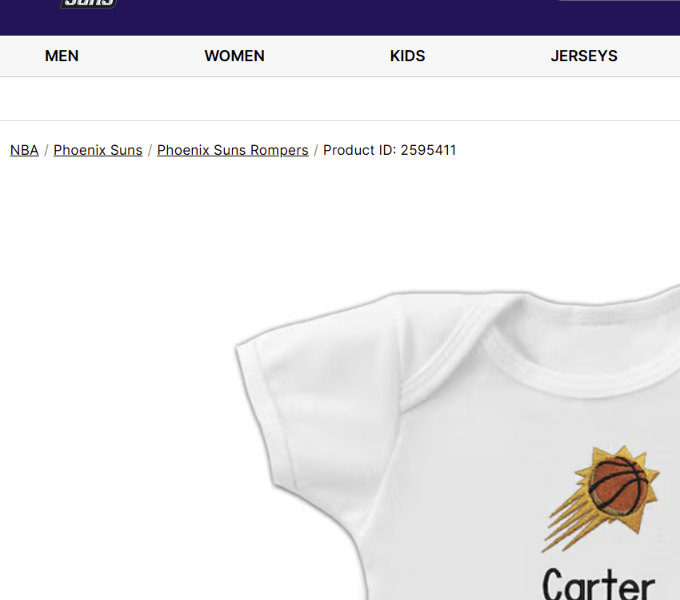This screenshot has width=680, height=600.
Task: Open the JERSEYS category menu
Action: (584, 56)
